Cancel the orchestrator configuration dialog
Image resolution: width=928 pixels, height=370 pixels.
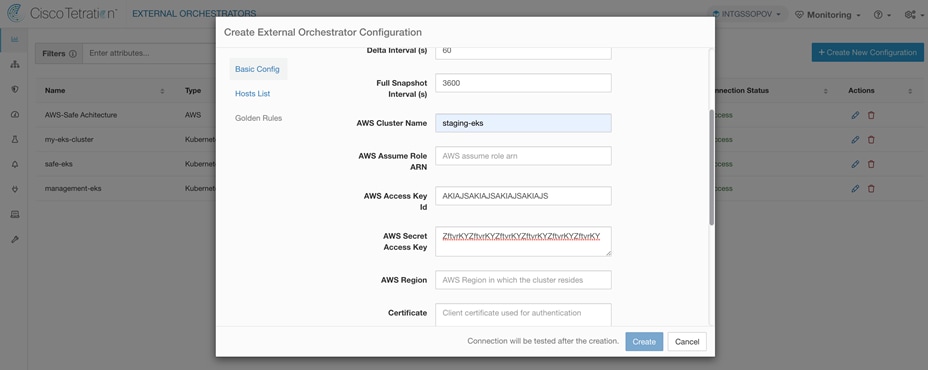(x=687, y=342)
